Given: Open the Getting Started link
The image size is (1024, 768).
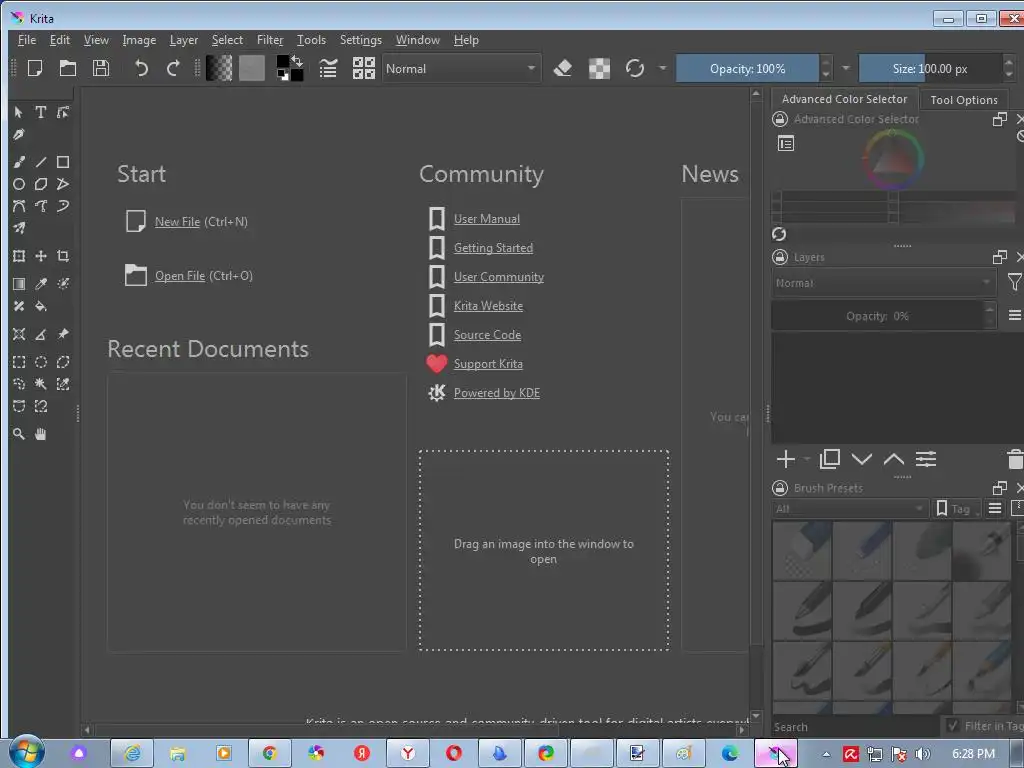Looking at the screenshot, I should point(493,248).
